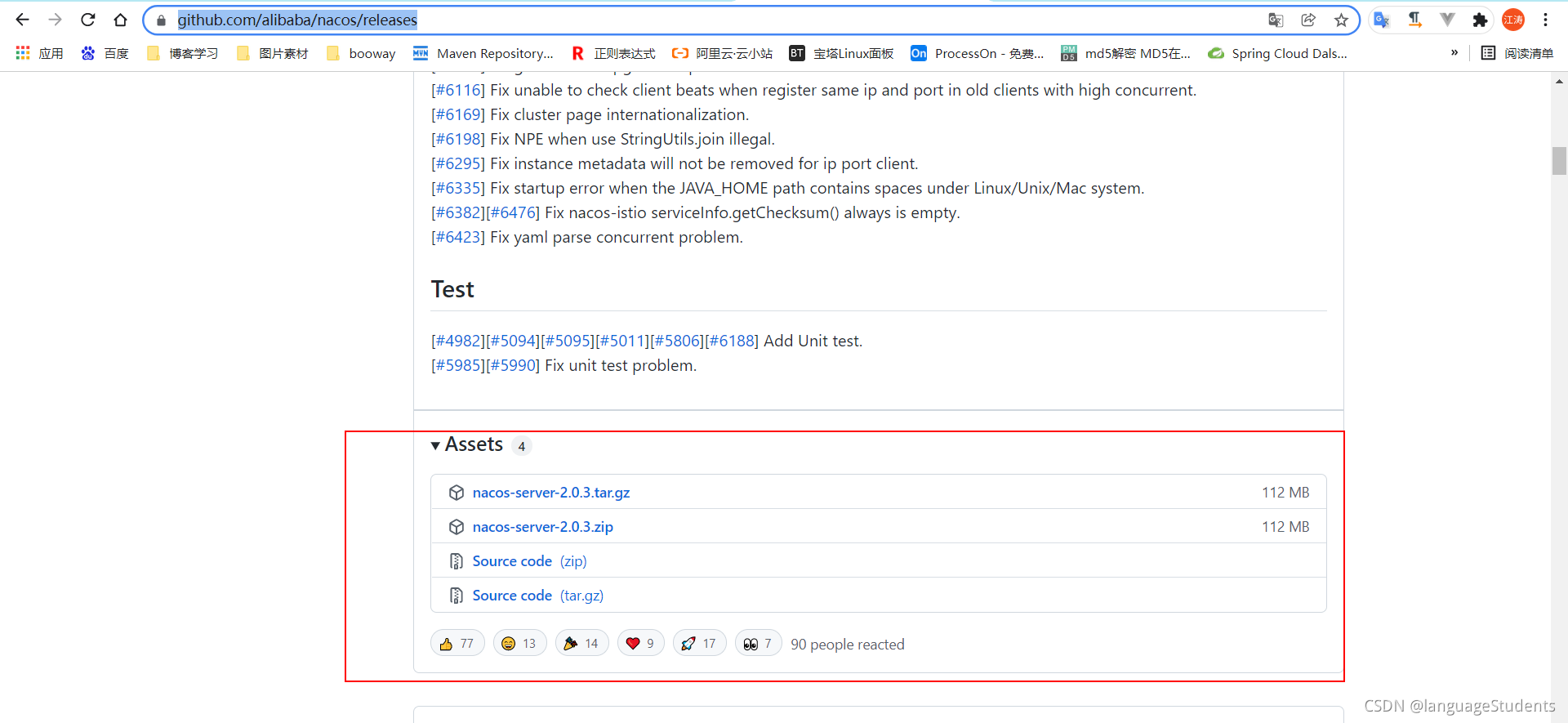Viewport: 1568px width, 723px height.
Task: Open issue #6476 link
Action: 513,212
